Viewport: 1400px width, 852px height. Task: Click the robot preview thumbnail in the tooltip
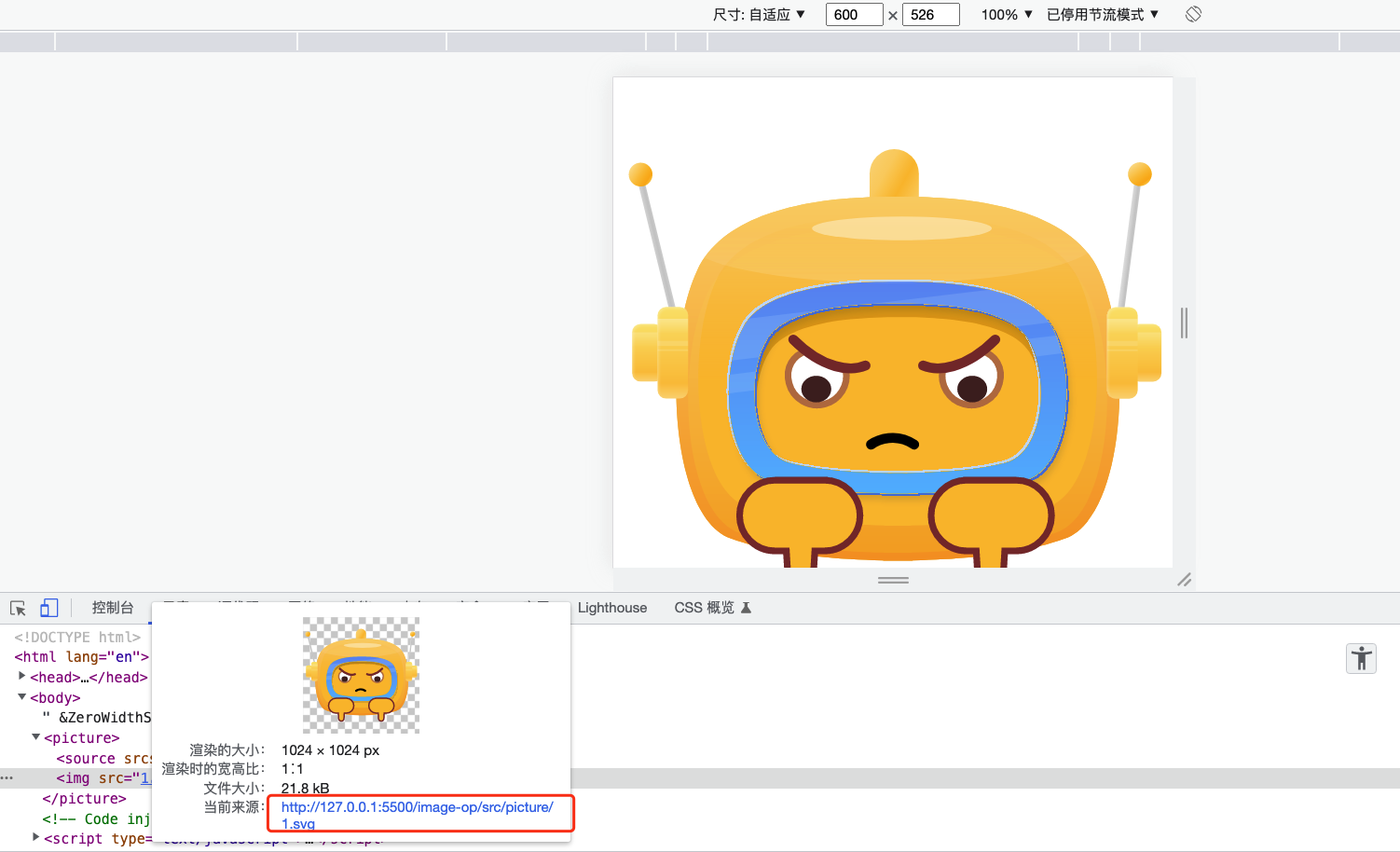(361, 675)
